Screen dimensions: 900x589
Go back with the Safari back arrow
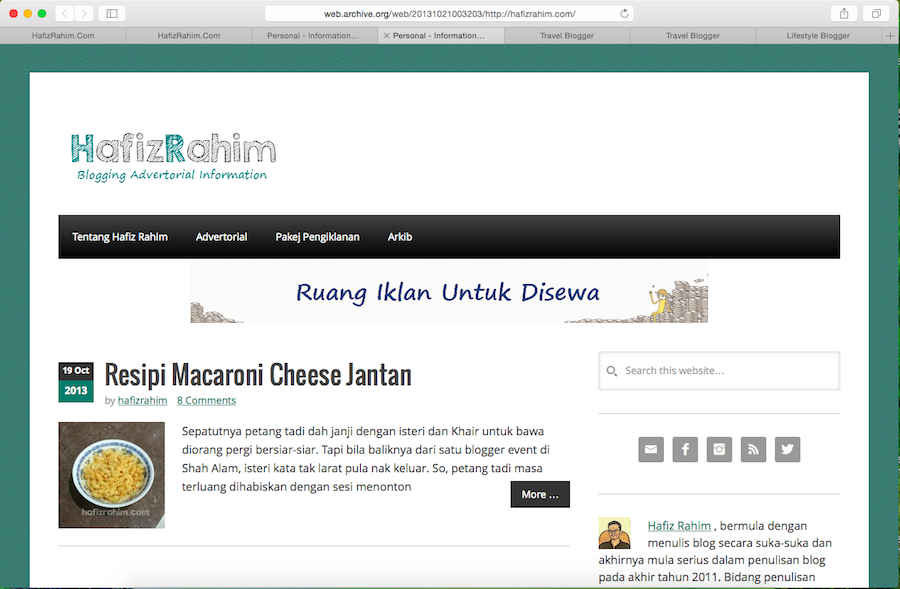tap(64, 13)
